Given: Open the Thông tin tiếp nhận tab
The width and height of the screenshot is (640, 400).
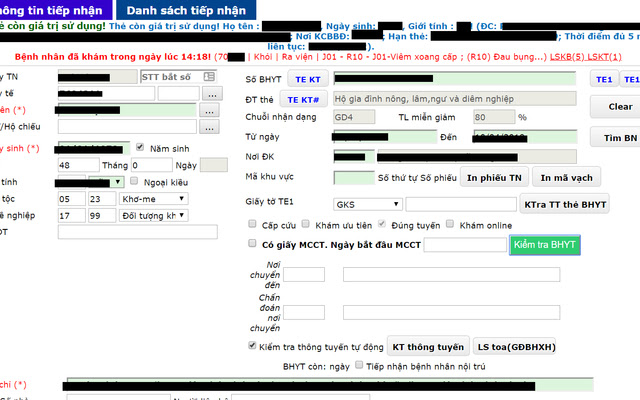Looking at the screenshot, I should pos(55,10).
